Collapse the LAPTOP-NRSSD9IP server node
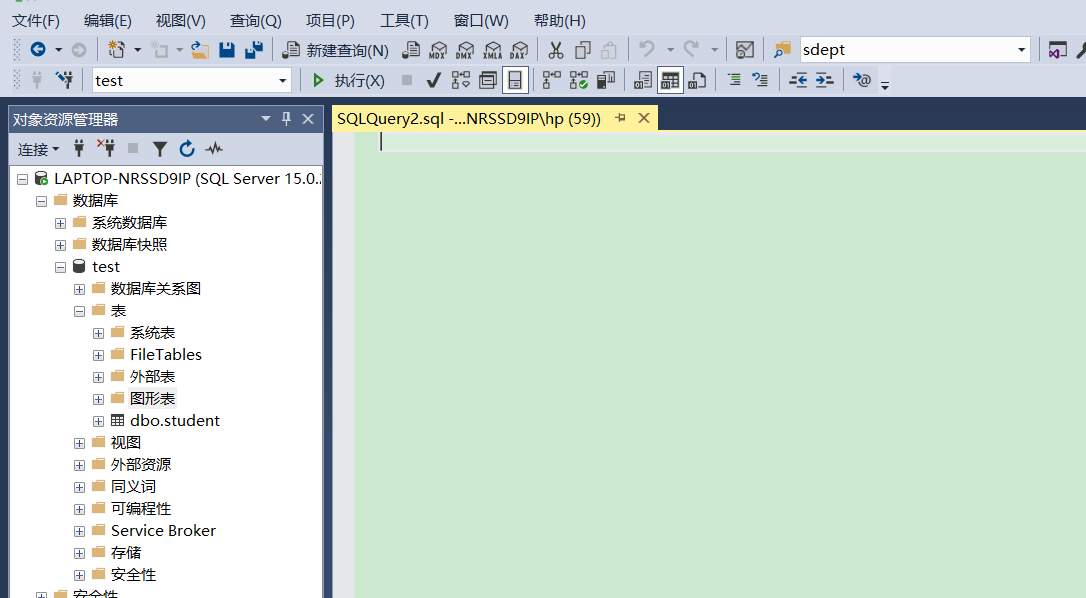The width and height of the screenshot is (1086, 598). (x=22, y=179)
